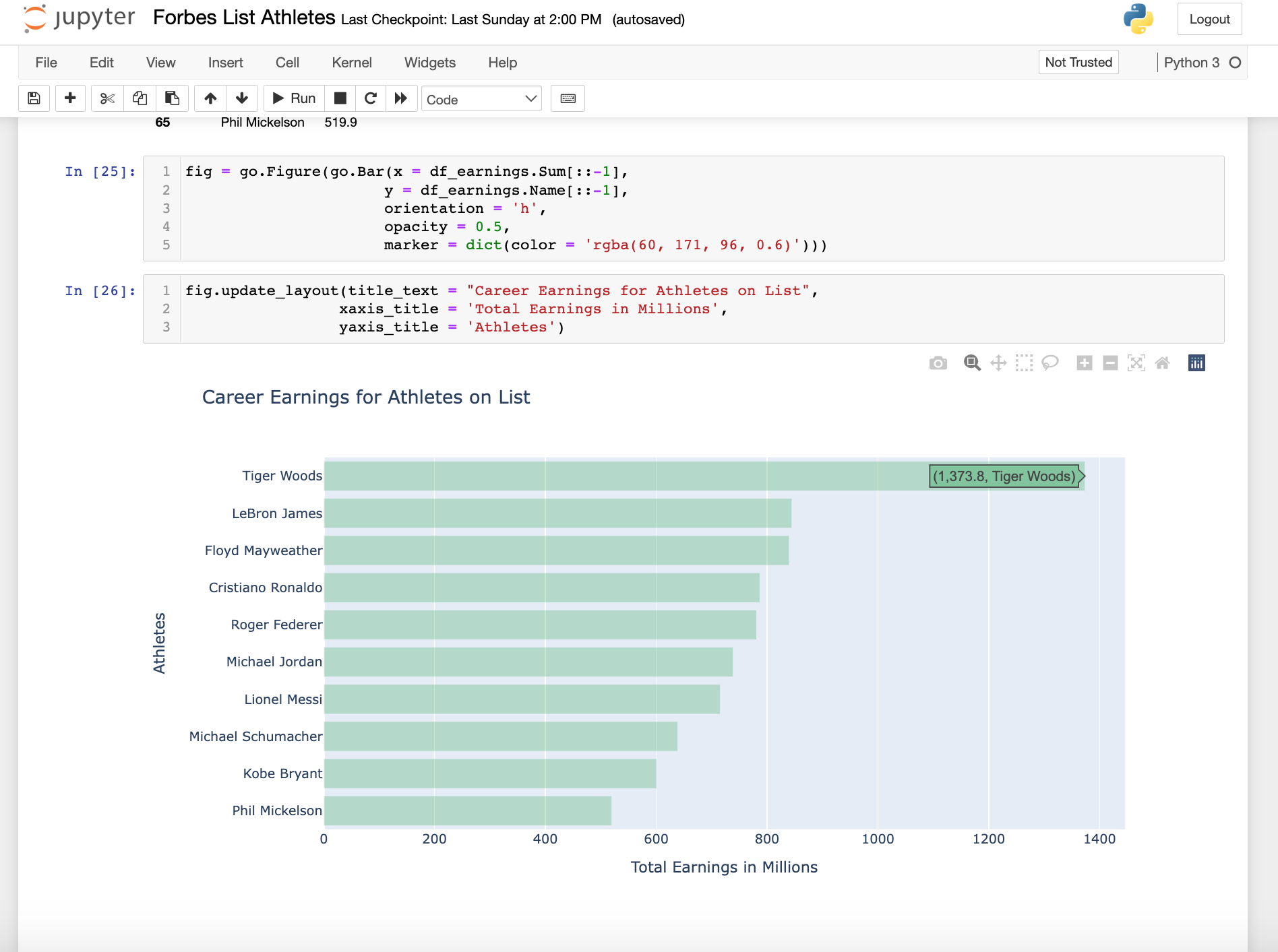Zoom out of the plot with the minus icon
This screenshot has width=1278, height=952.
(x=1110, y=363)
